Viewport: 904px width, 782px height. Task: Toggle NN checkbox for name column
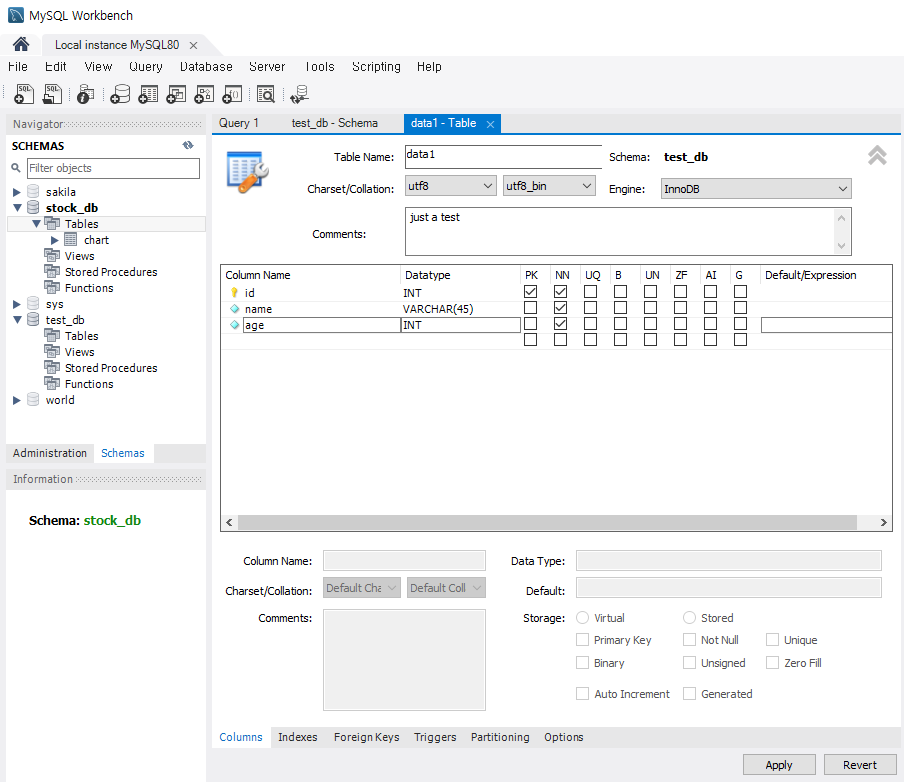point(560,307)
